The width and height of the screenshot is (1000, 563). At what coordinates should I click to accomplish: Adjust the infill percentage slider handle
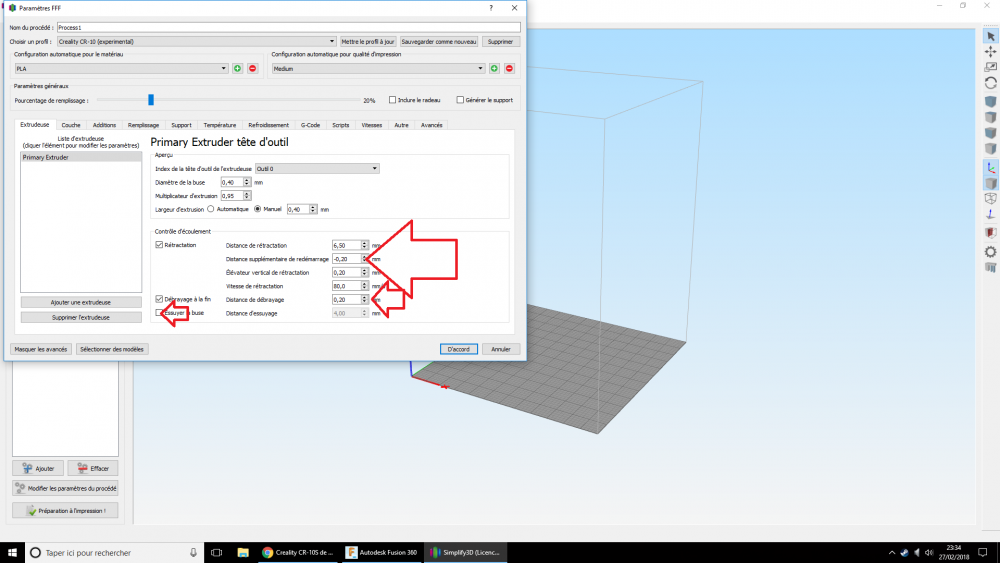151,100
